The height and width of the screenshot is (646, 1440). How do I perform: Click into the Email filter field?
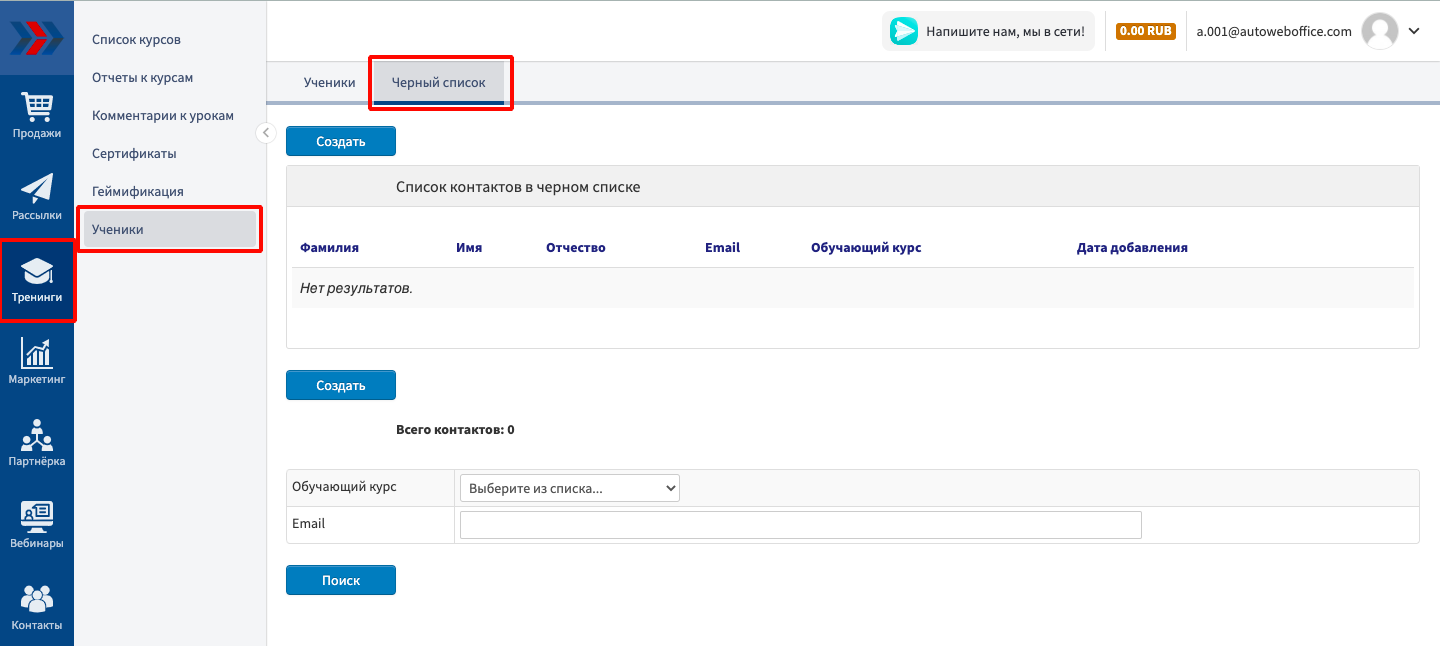click(800, 525)
